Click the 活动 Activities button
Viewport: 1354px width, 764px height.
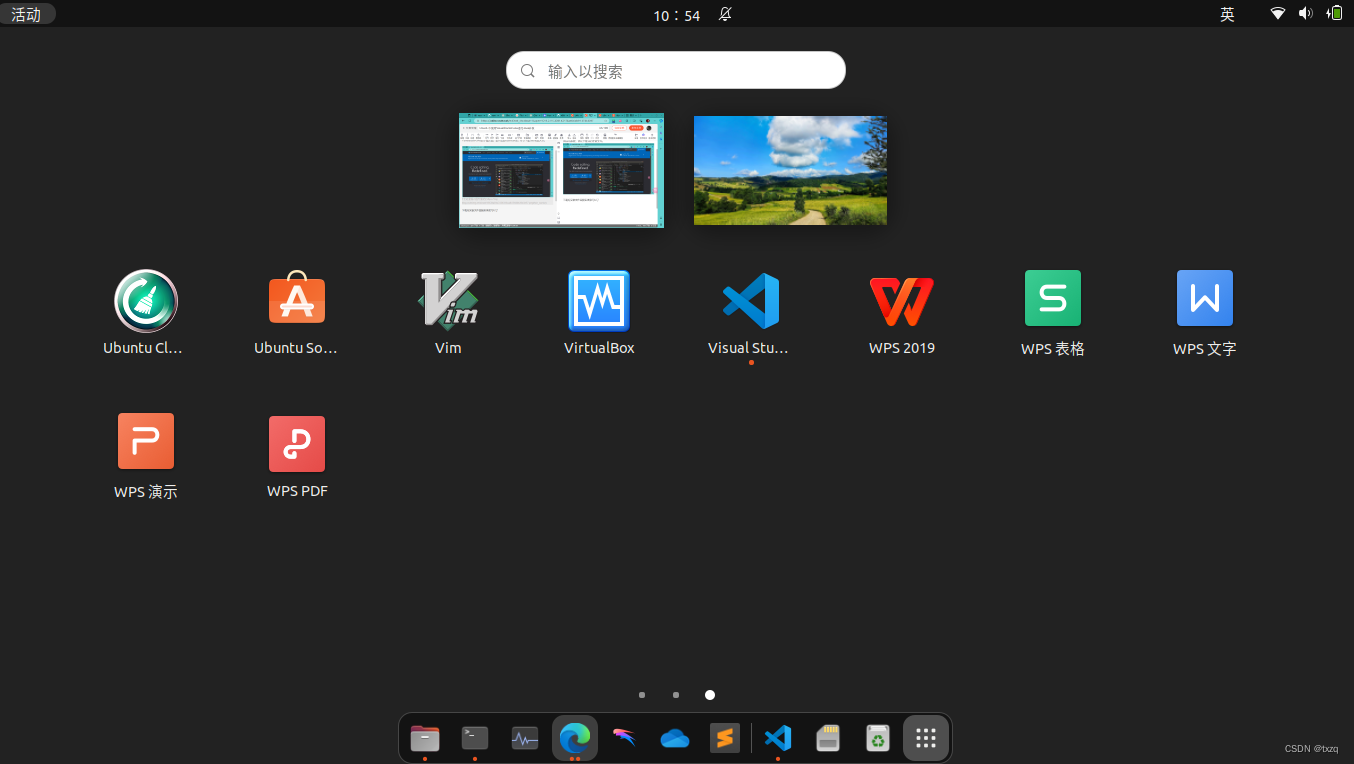[x=26, y=14]
